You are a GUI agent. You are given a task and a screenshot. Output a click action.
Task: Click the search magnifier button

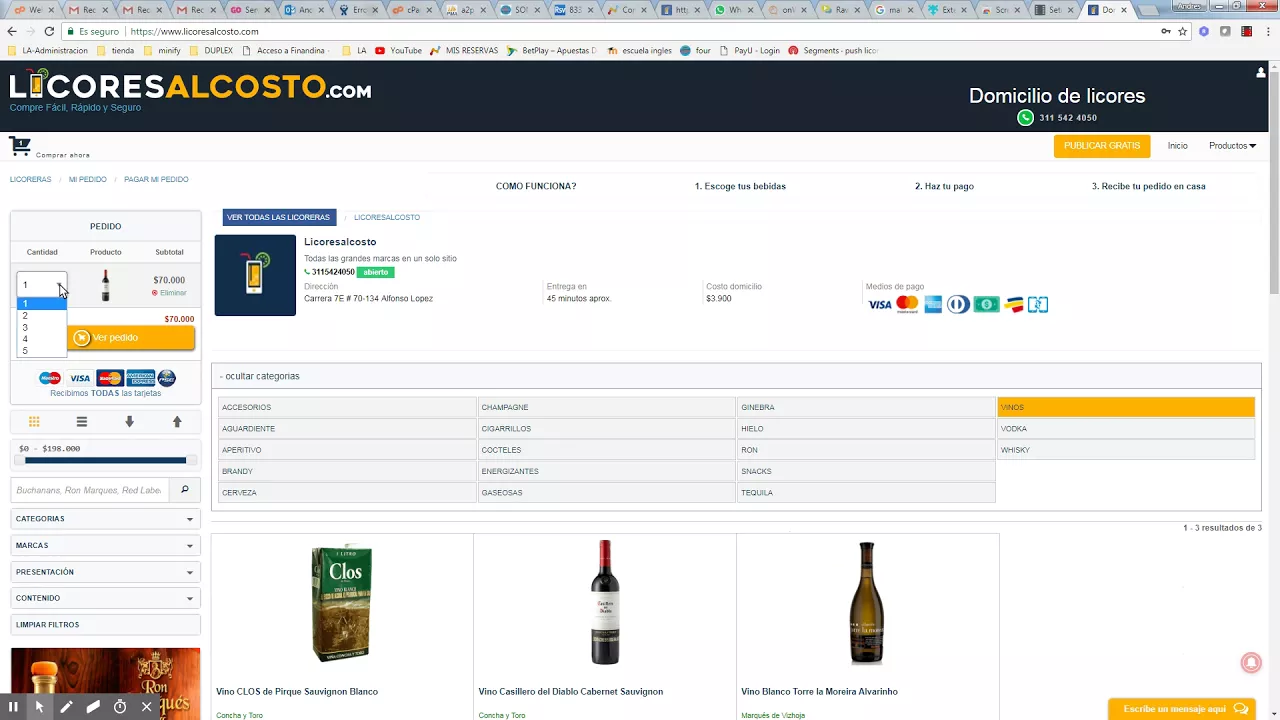pyautogui.click(x=184, y=490)
